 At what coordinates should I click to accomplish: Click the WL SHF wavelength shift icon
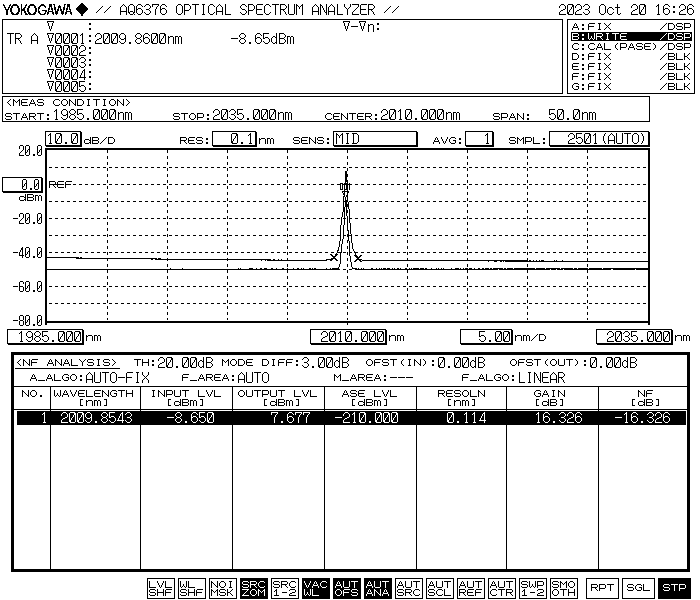(x=191, y=588)
